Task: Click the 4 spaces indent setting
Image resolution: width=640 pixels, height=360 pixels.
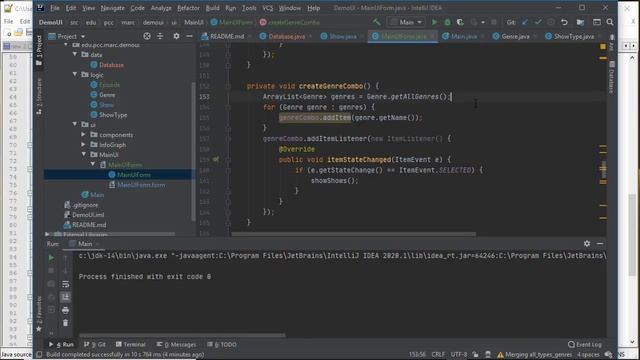Action: pos(588,354)
